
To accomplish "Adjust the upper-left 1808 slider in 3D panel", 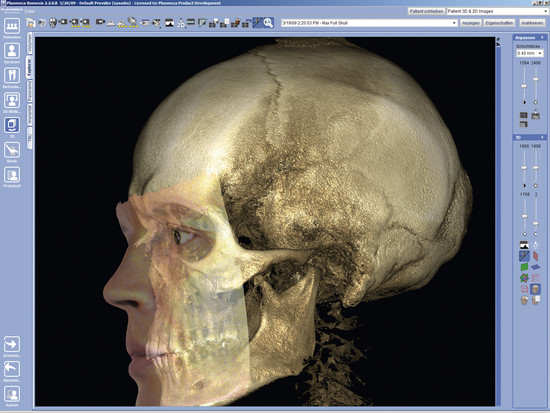I will point(524,168).
